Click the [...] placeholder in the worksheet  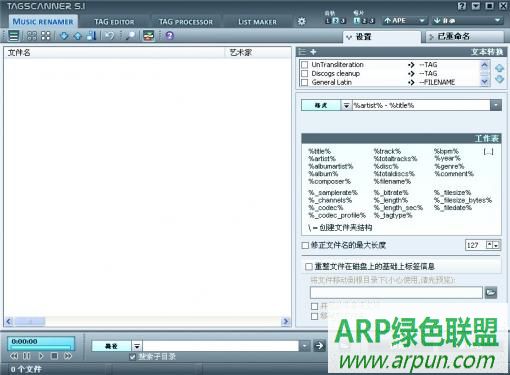pos(488,152)
